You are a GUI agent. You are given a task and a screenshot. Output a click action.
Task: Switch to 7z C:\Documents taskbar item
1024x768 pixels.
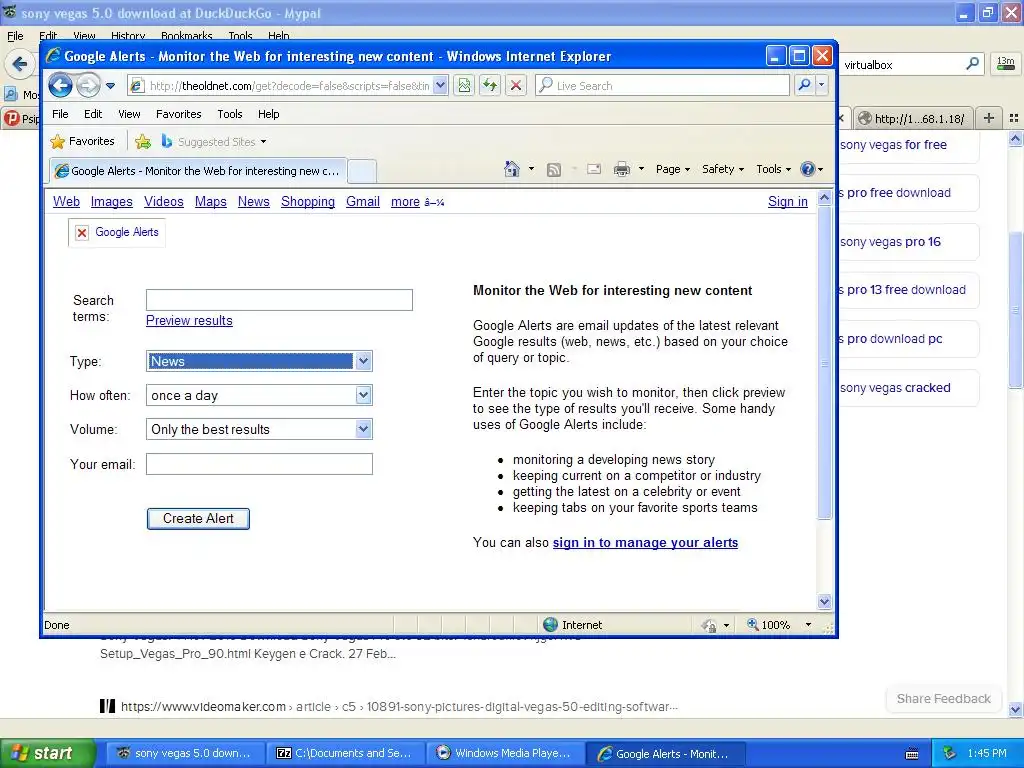(x=345, y=753)
